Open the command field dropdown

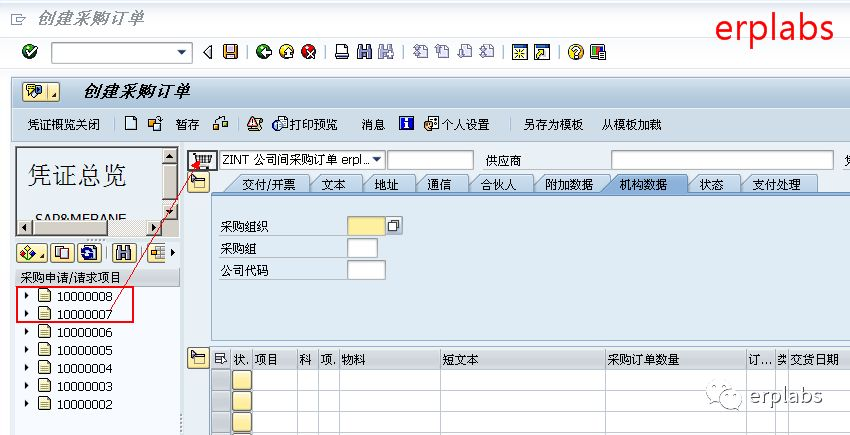coord(182,53)
